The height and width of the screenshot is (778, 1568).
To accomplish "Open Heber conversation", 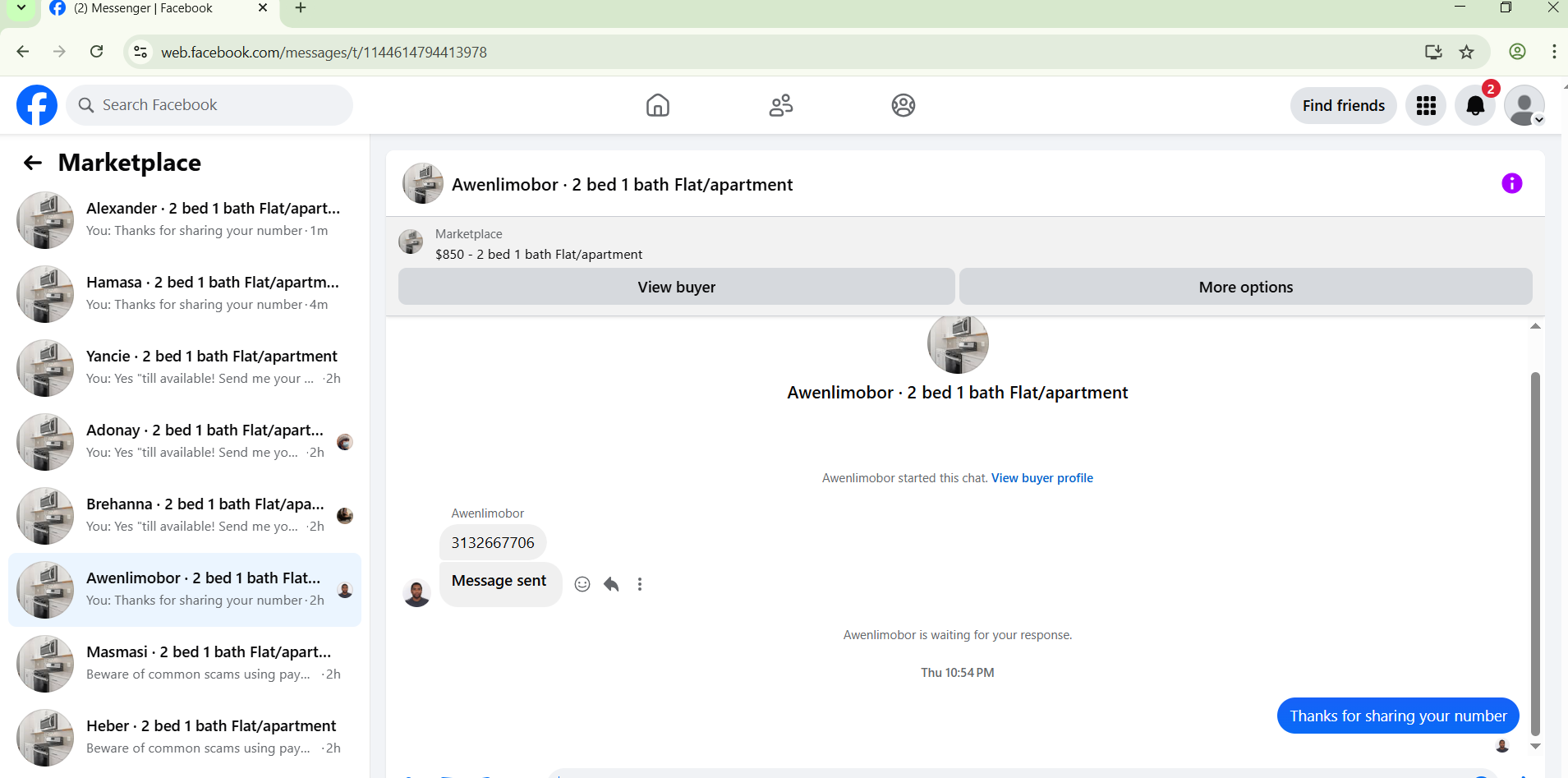I will (185, 738).
